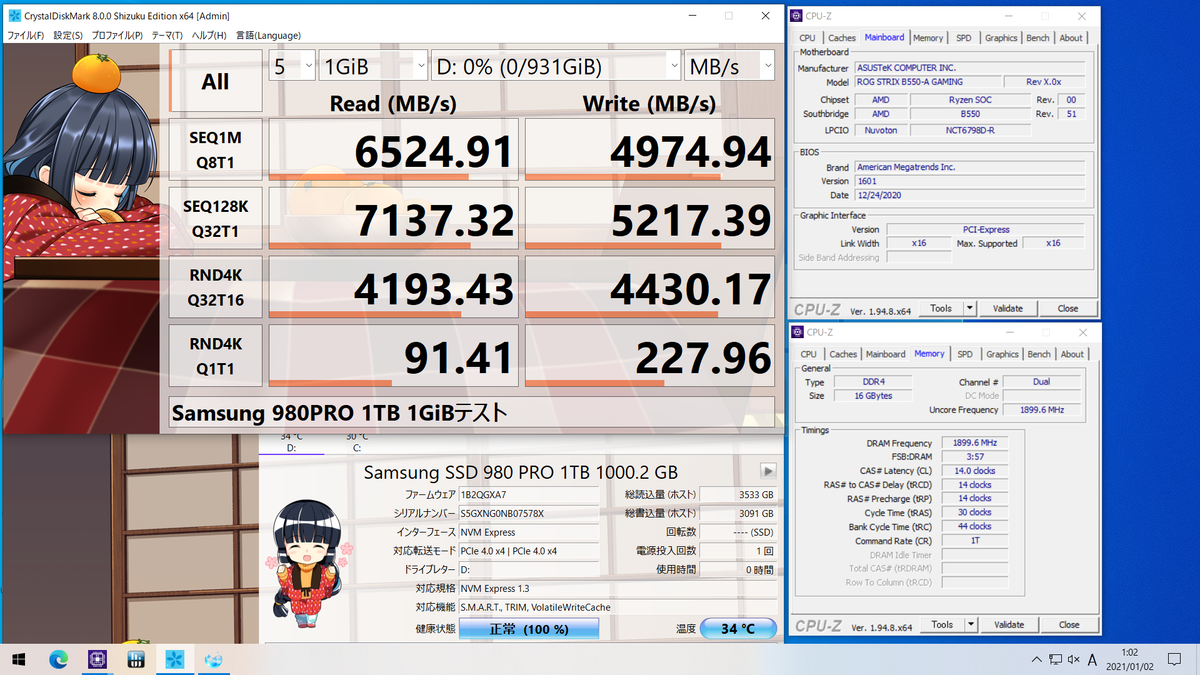
Task: Open the 設定(S) menu
Action: pyautogui.click(x=68, y=35)
